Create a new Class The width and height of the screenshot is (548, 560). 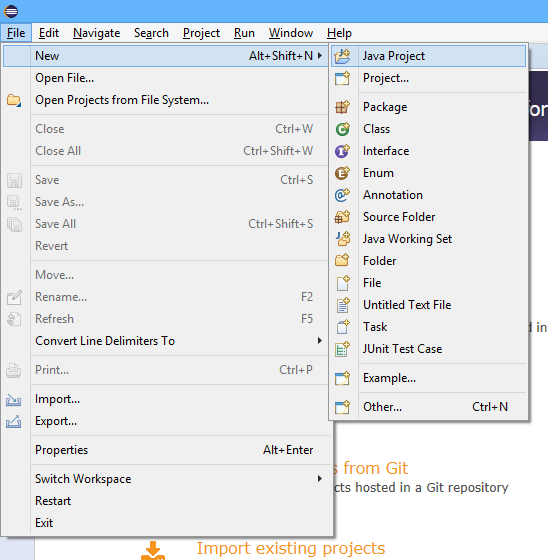pos(428,129)
